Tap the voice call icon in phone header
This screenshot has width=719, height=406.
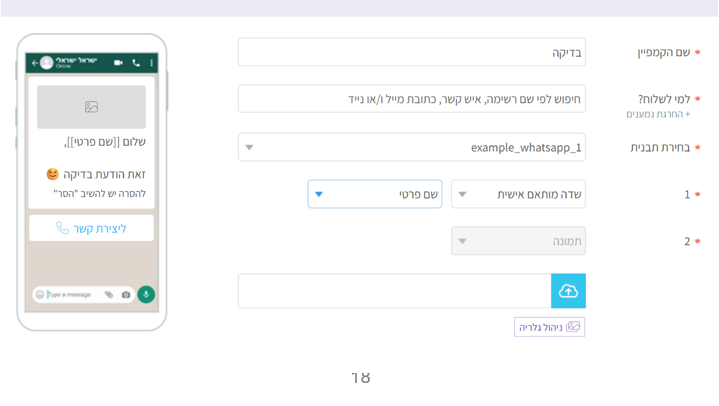pyautogui.click(x=136, y=63)
